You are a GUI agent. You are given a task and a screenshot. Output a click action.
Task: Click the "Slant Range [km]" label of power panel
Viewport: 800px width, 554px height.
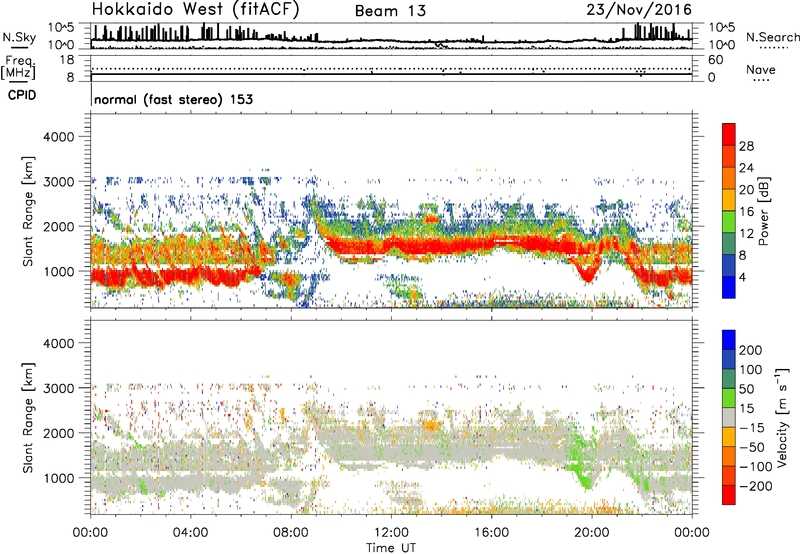point(28,211)
